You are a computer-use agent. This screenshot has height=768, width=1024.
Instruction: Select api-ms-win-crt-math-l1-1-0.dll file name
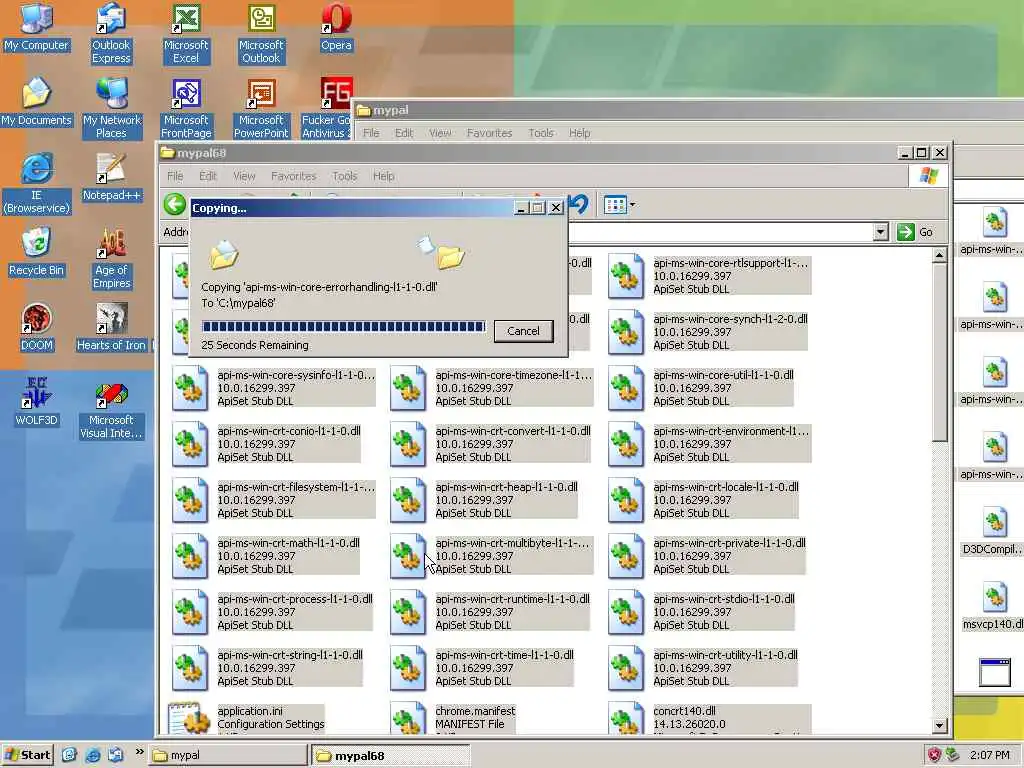(288, 543)
